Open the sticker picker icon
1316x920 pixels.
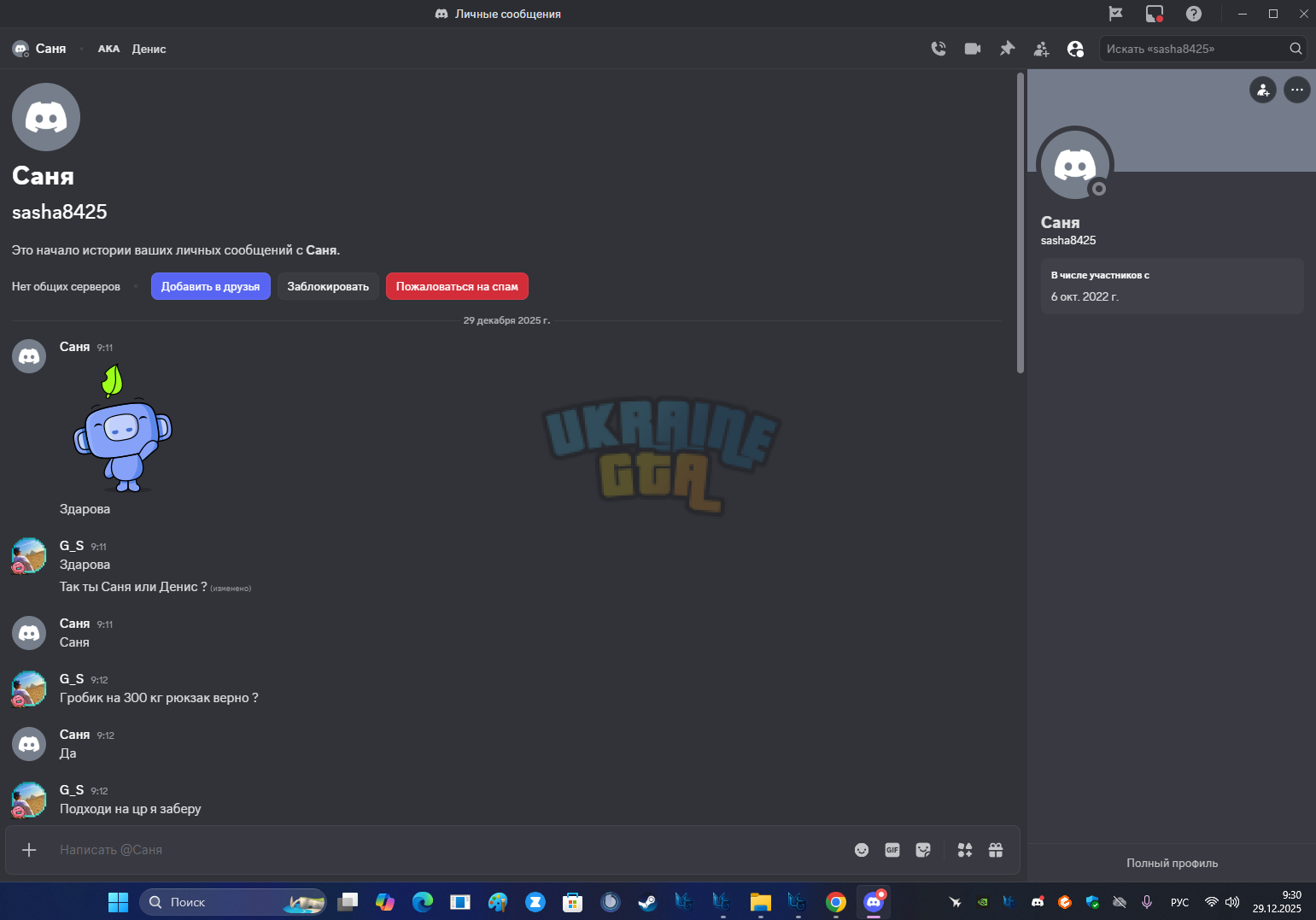[x=923, y=850]
